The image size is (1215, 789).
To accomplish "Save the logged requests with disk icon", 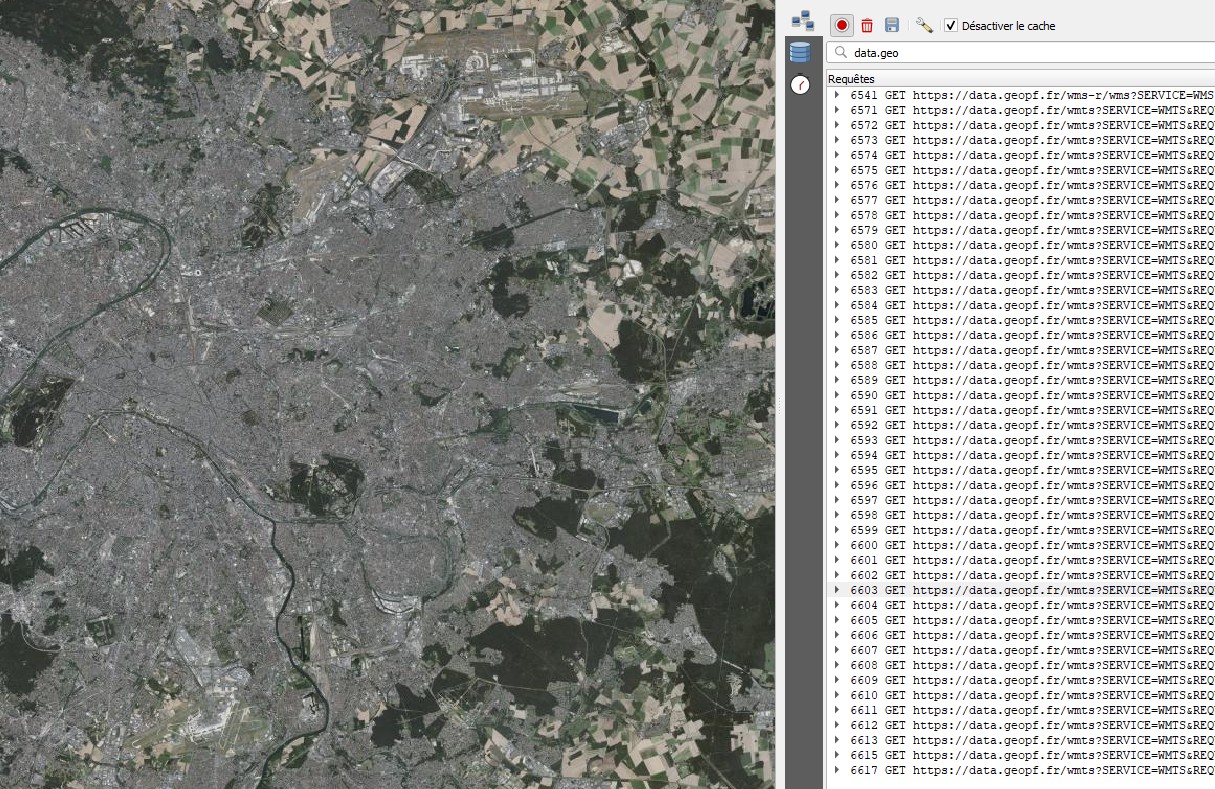I will [893, 25].
